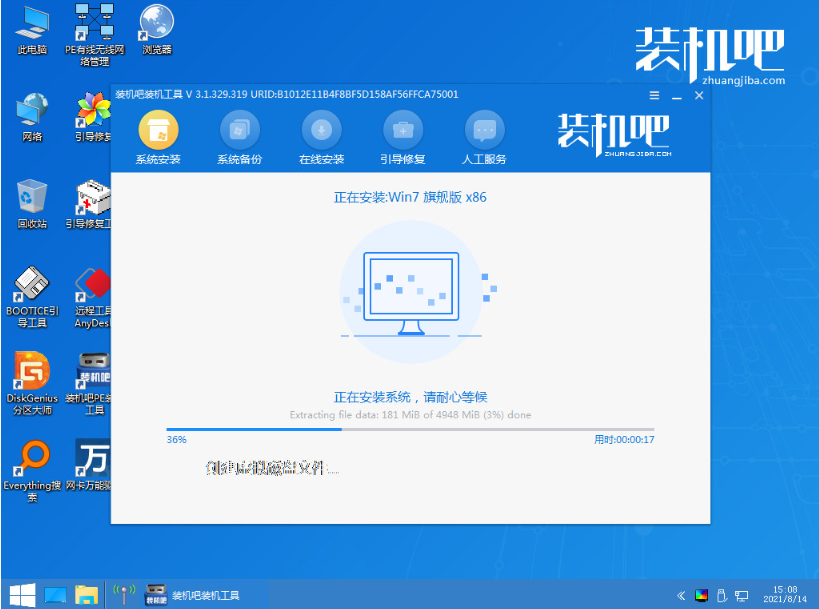This screenshot has height=609, width=819.
Task: Click the network tray icon
Action: (742, 595)
